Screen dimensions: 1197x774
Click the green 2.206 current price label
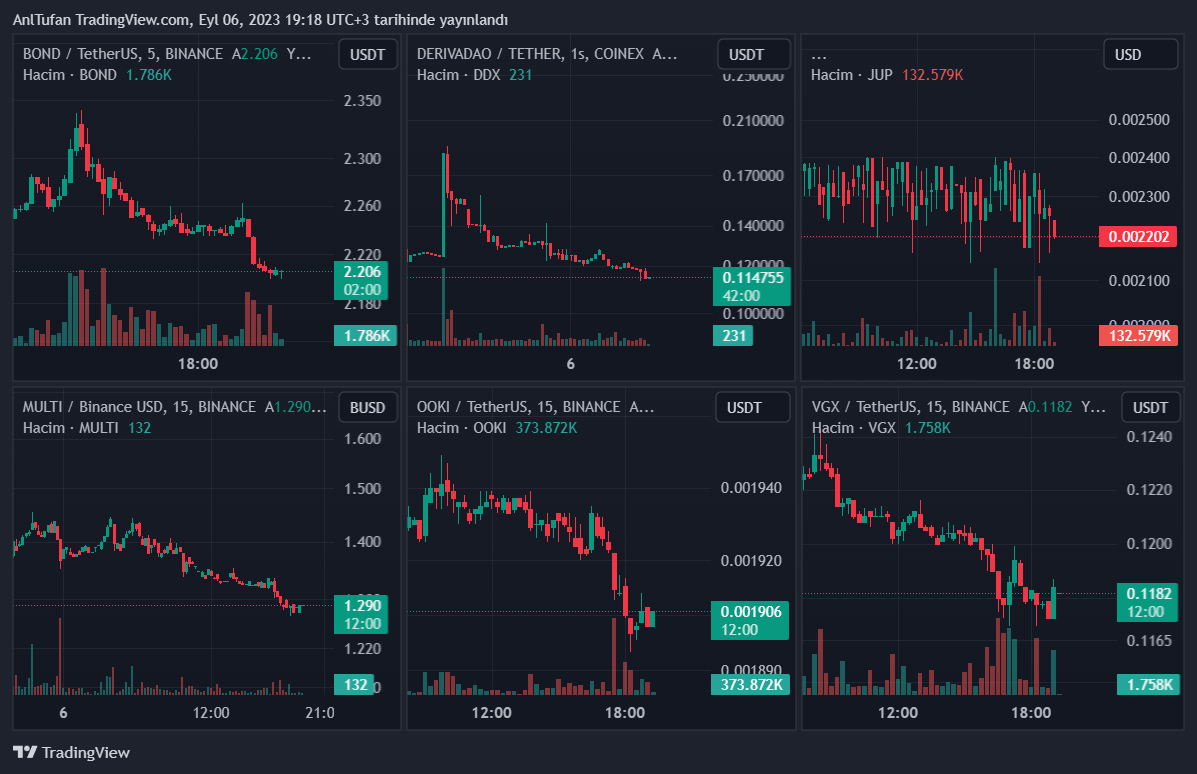(x=362, y=272)
